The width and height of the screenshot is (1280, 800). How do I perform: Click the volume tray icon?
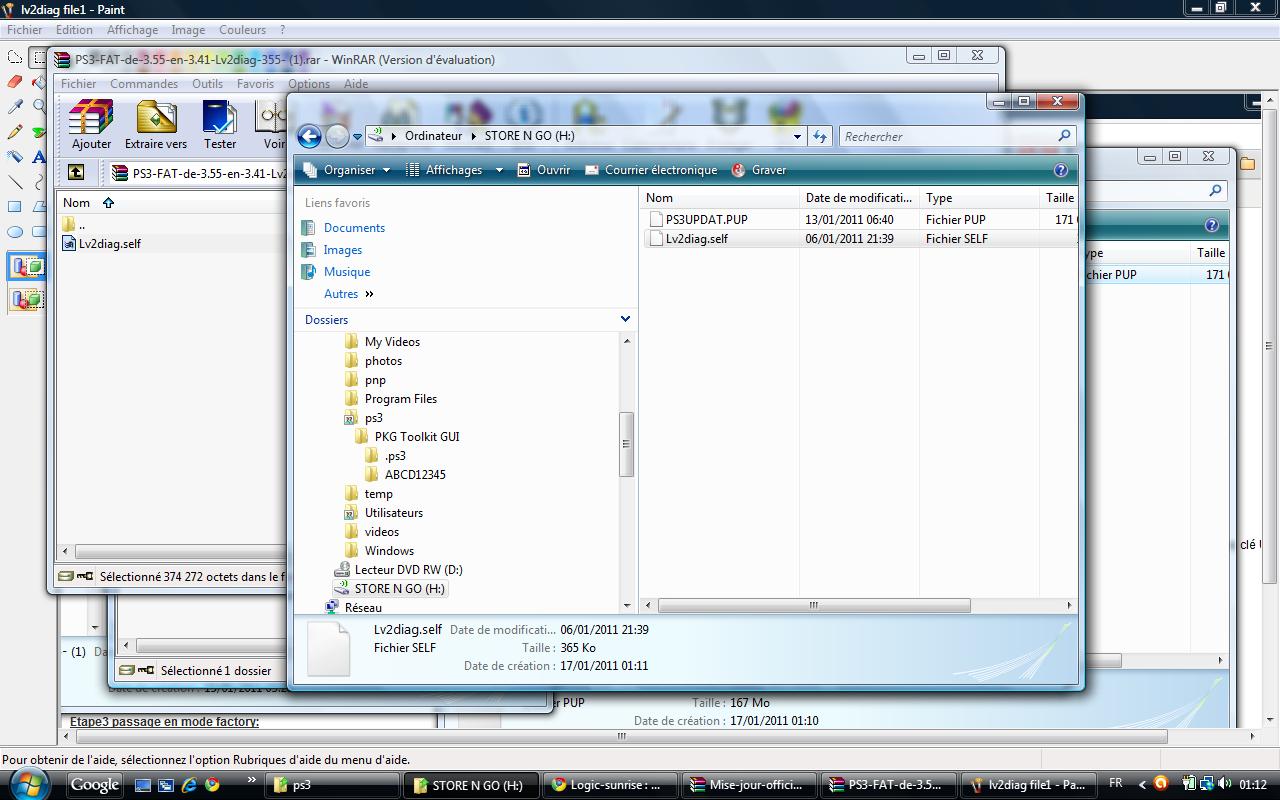1225,784
